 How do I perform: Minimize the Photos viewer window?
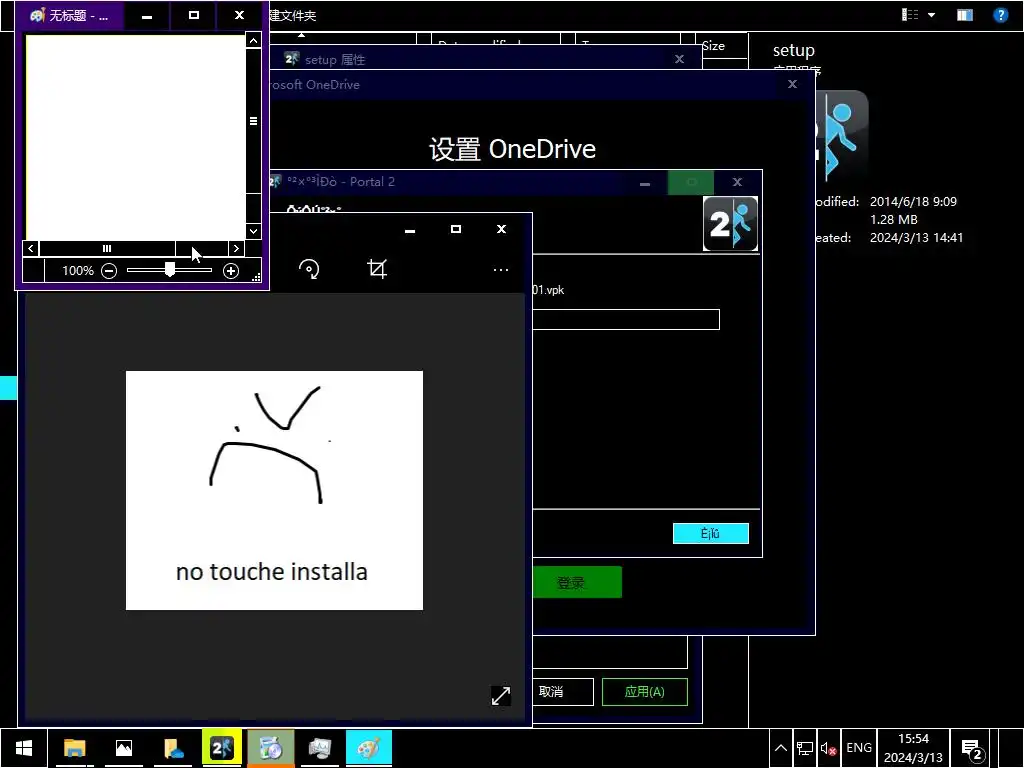[410, 229]
